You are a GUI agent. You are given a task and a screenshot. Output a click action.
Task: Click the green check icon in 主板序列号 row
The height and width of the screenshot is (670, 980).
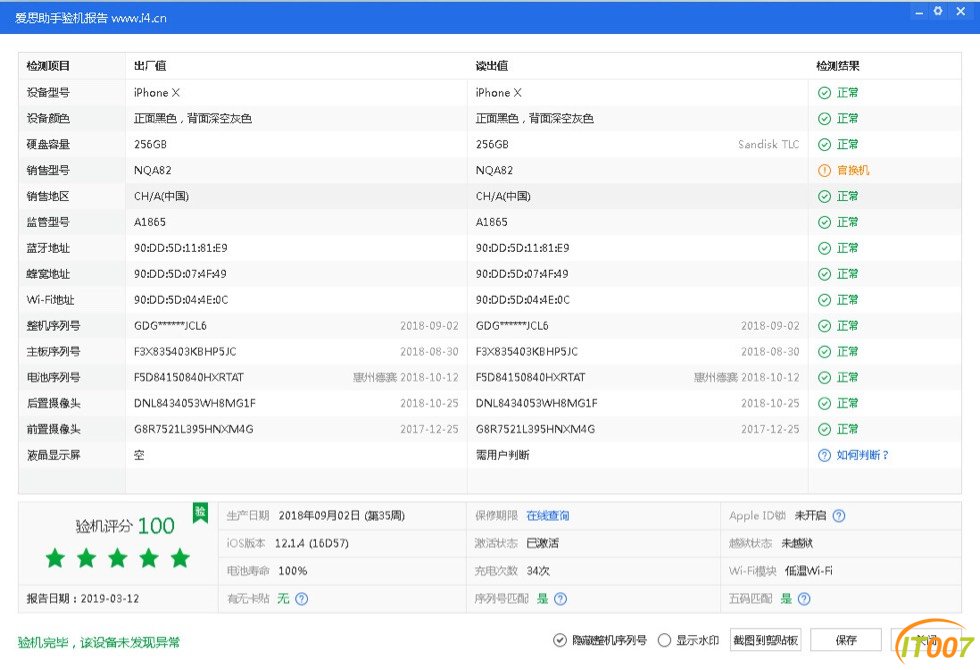coord(824,352)
